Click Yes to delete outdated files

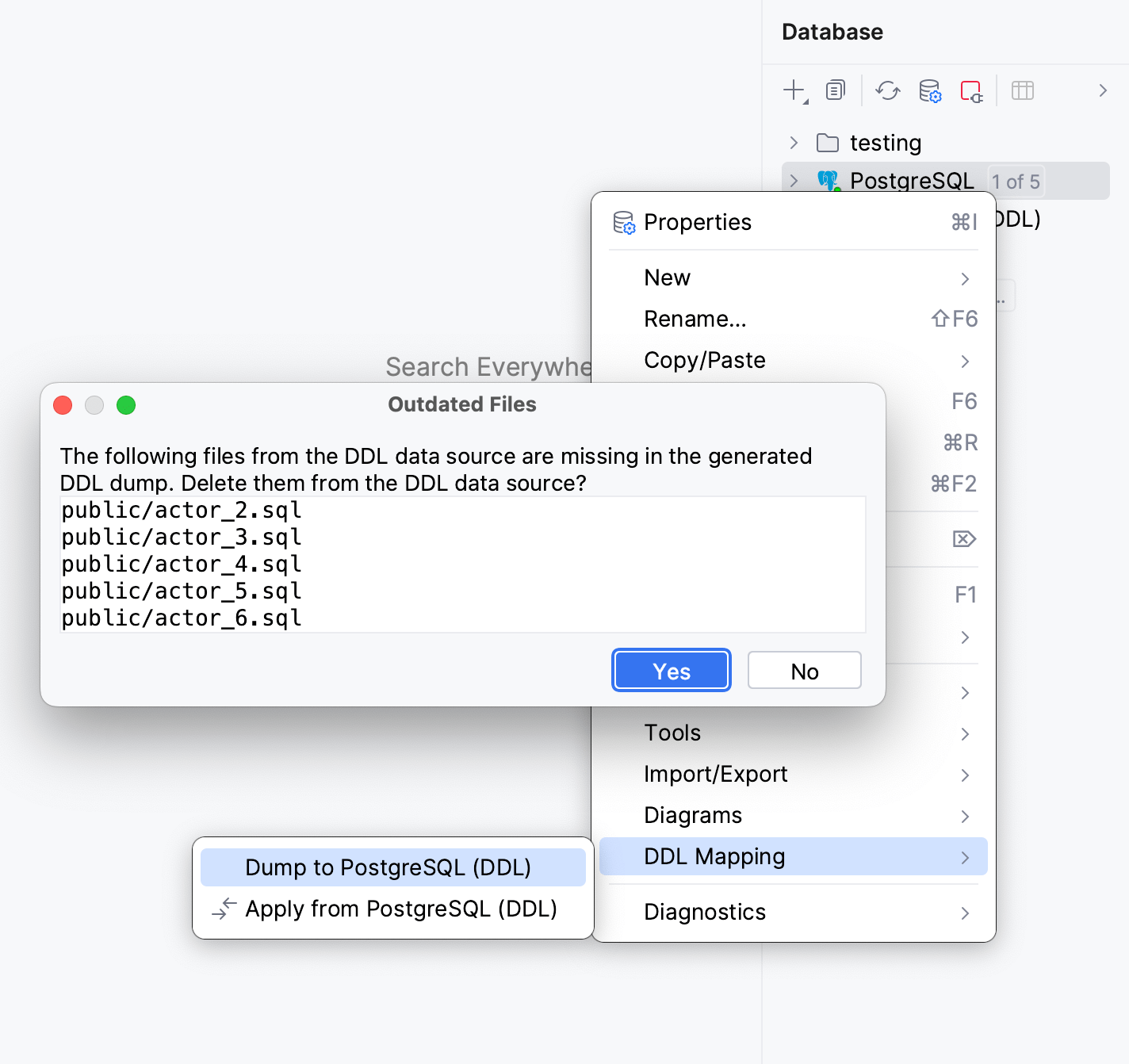click(x=671, y=670)
